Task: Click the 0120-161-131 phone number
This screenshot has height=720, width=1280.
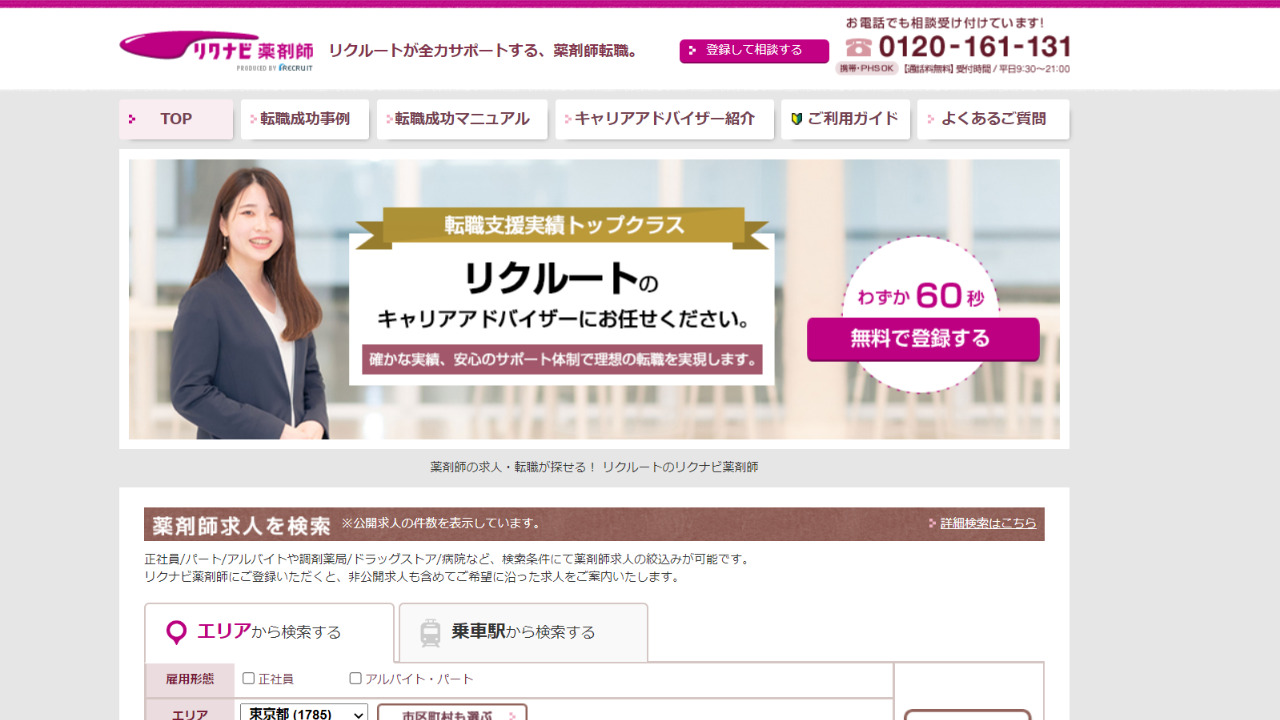Action: 975,47
